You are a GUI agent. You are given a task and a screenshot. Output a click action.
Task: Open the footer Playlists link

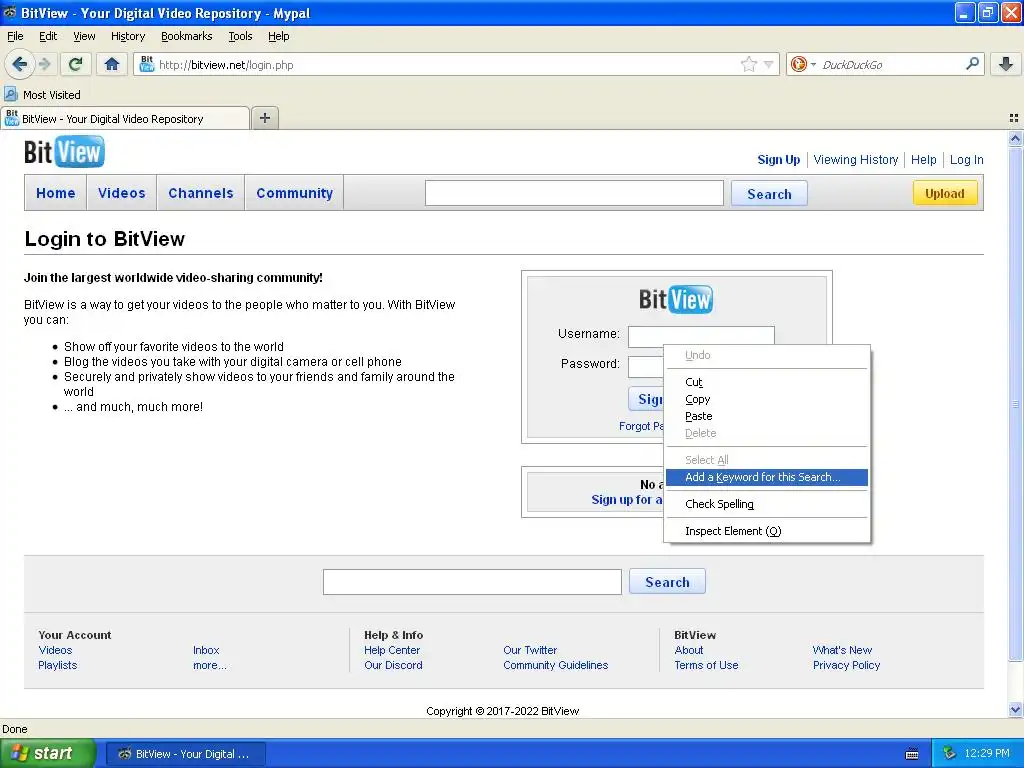pos(57,665)
